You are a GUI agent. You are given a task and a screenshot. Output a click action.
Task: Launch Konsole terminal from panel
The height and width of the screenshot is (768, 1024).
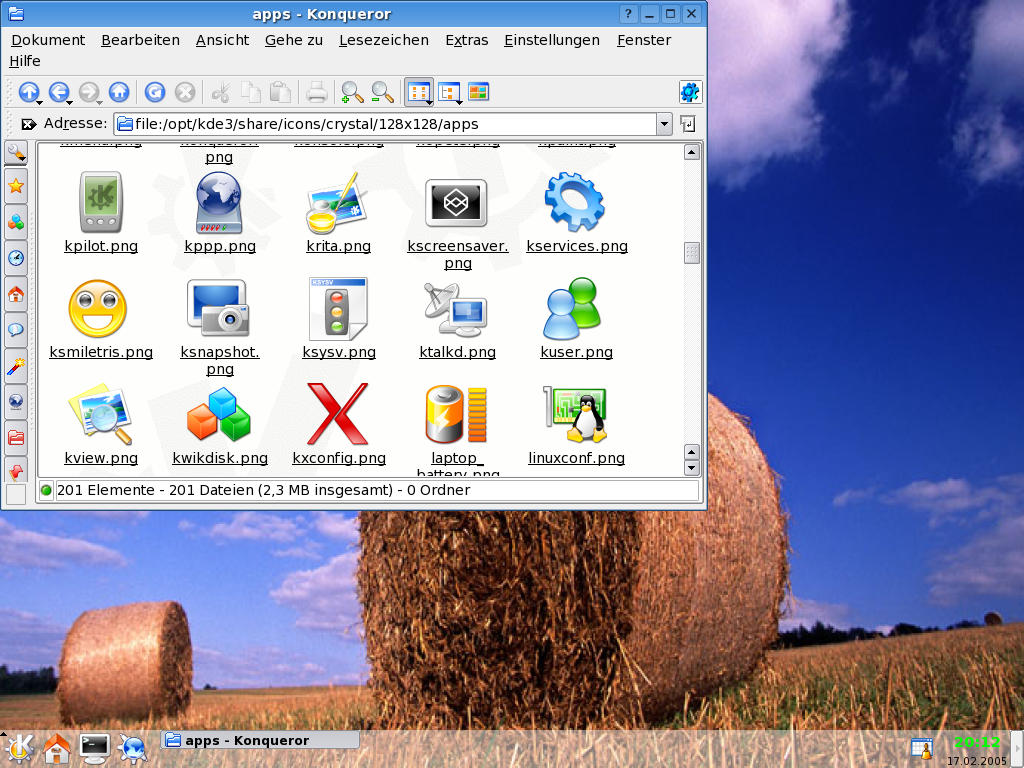[95, 749]
